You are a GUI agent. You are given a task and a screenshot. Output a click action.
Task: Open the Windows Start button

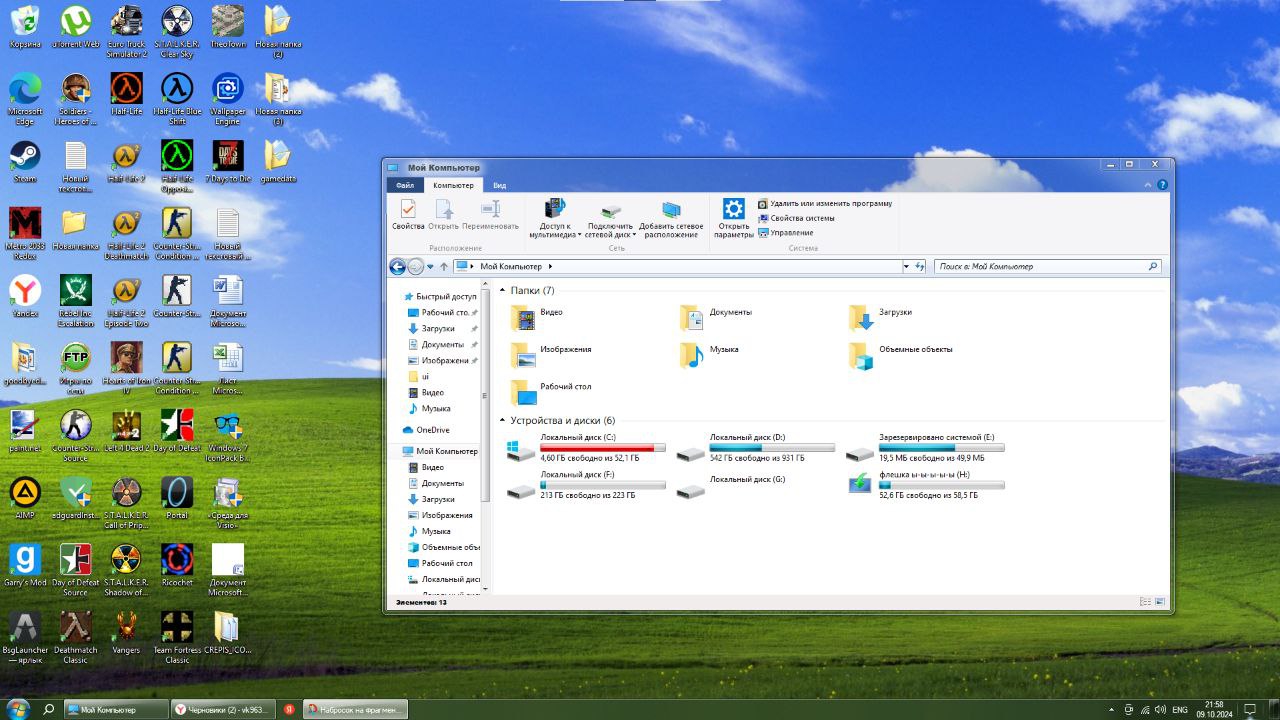click(18, 709)
